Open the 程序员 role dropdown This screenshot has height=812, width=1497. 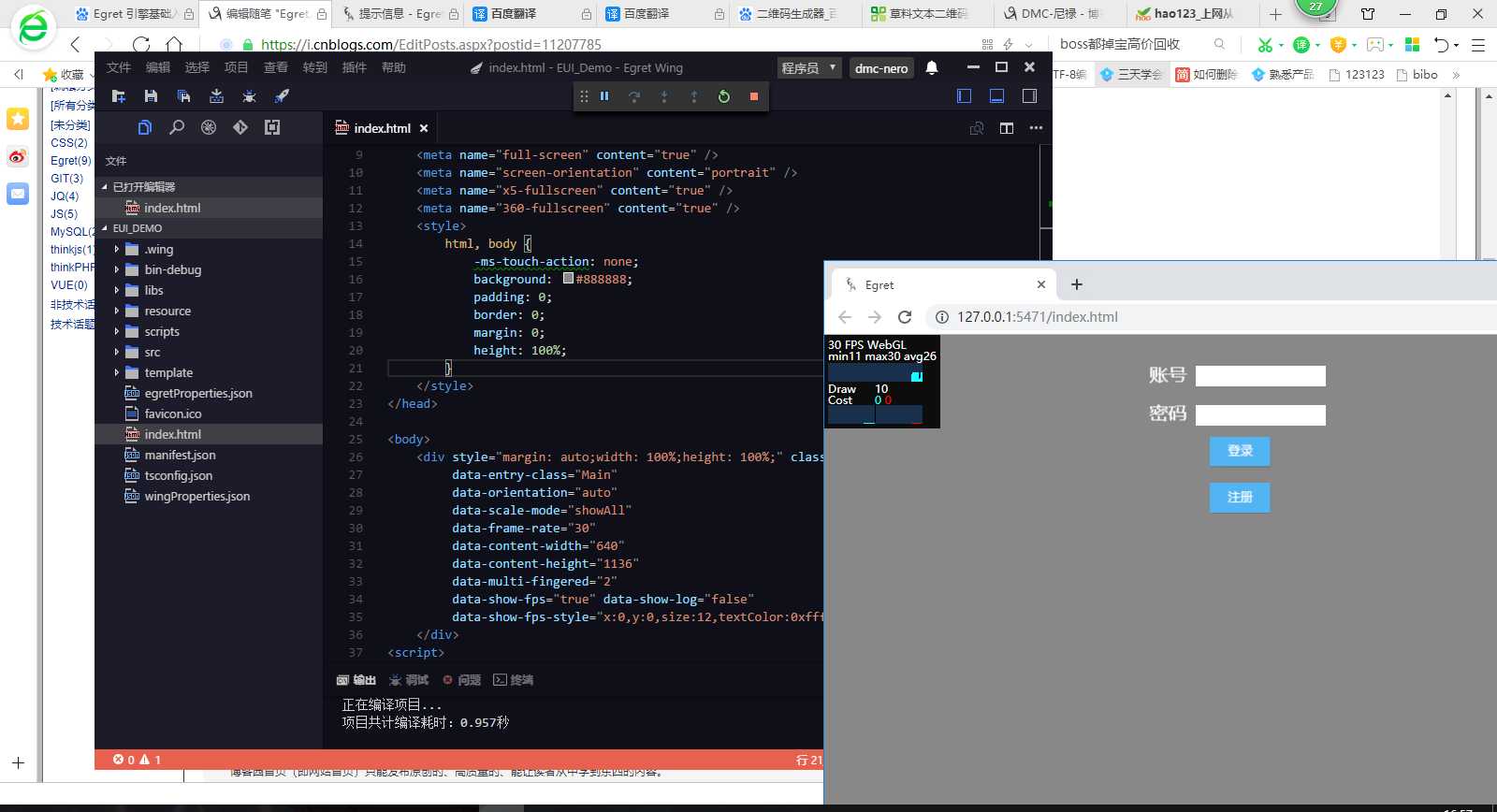(809, 67)
